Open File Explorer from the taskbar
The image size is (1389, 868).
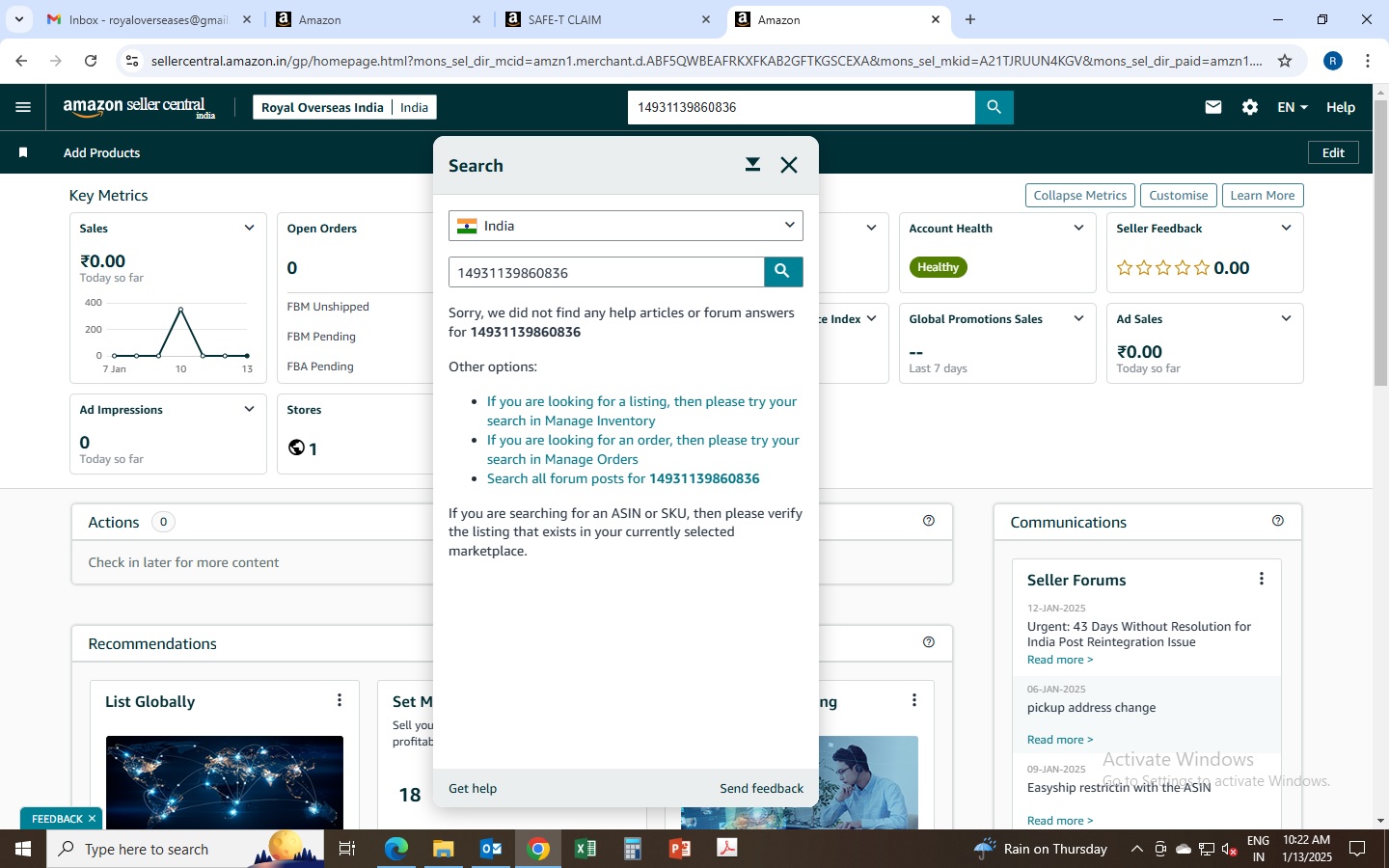443,849
